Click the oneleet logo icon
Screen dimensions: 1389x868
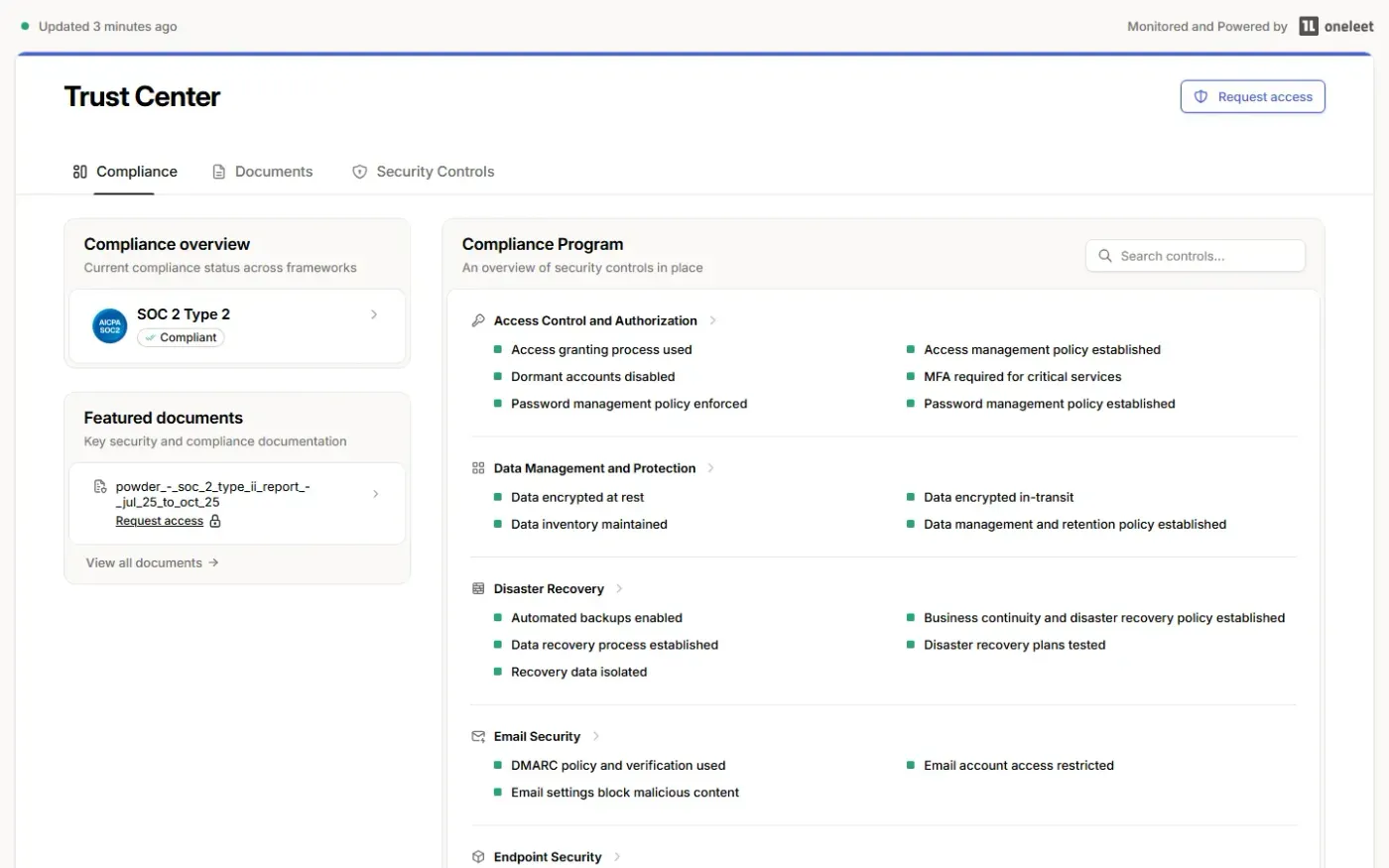[1309, 27]
